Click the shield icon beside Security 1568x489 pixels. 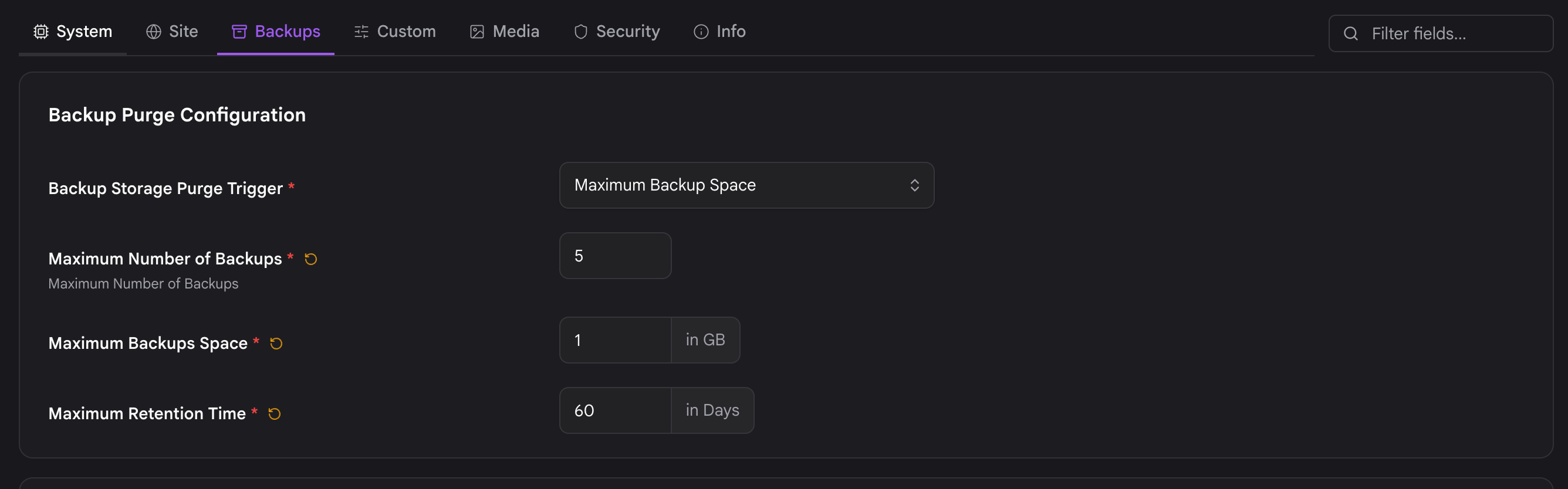coord(581,32)
